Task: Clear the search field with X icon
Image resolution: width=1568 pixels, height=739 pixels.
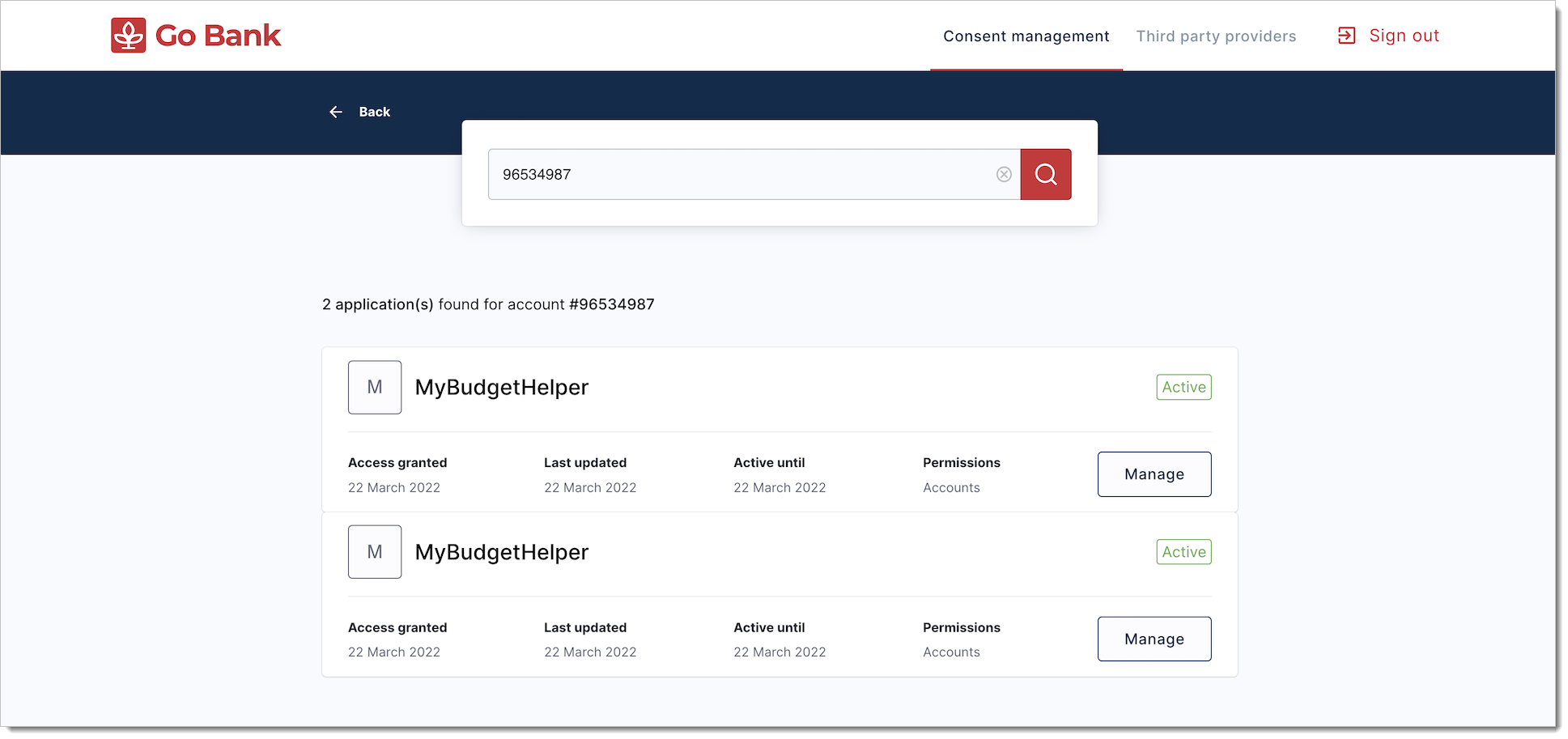Action: coord(1004,174)
